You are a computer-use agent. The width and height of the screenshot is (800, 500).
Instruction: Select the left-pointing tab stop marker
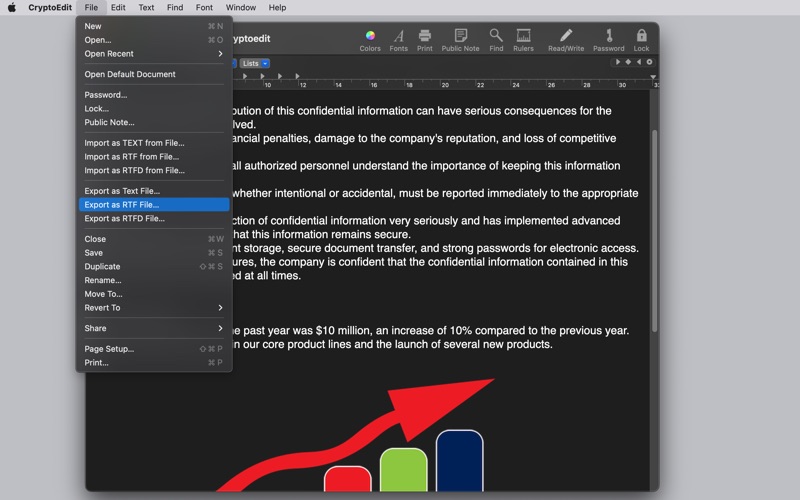coord(639,62)
